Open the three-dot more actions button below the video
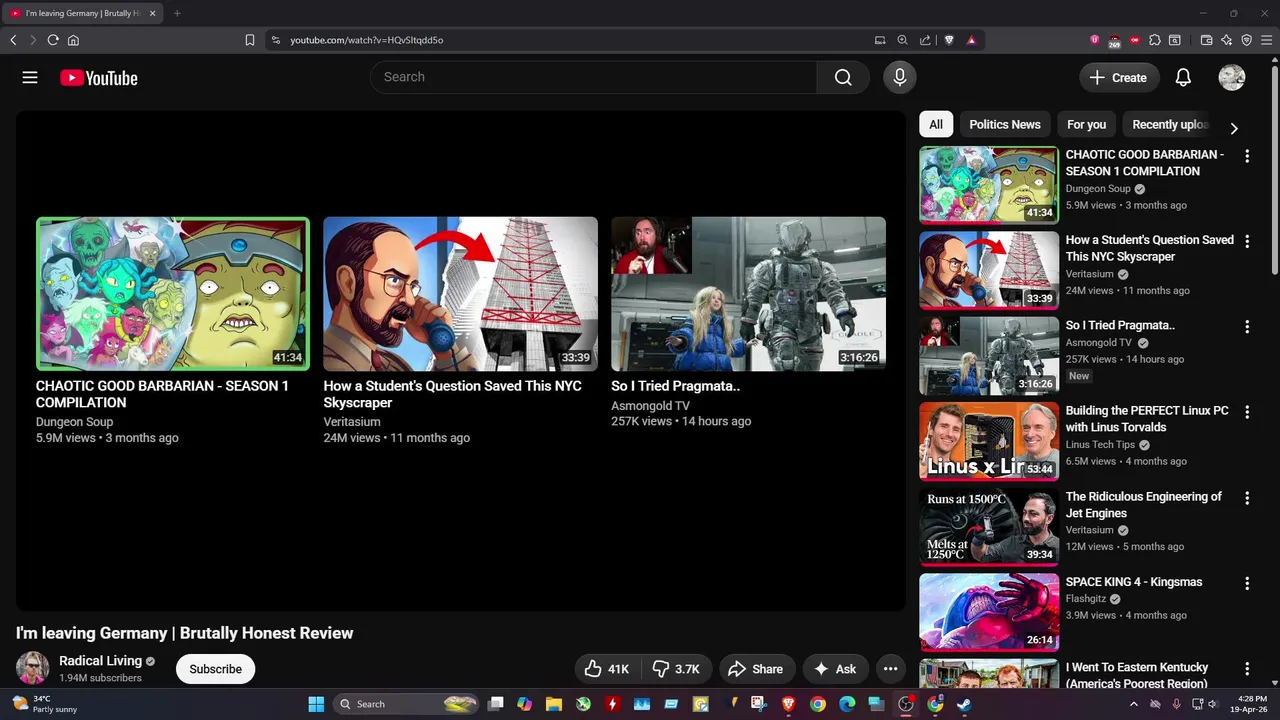The image size is (1280, 720). (x=890, y=669)
